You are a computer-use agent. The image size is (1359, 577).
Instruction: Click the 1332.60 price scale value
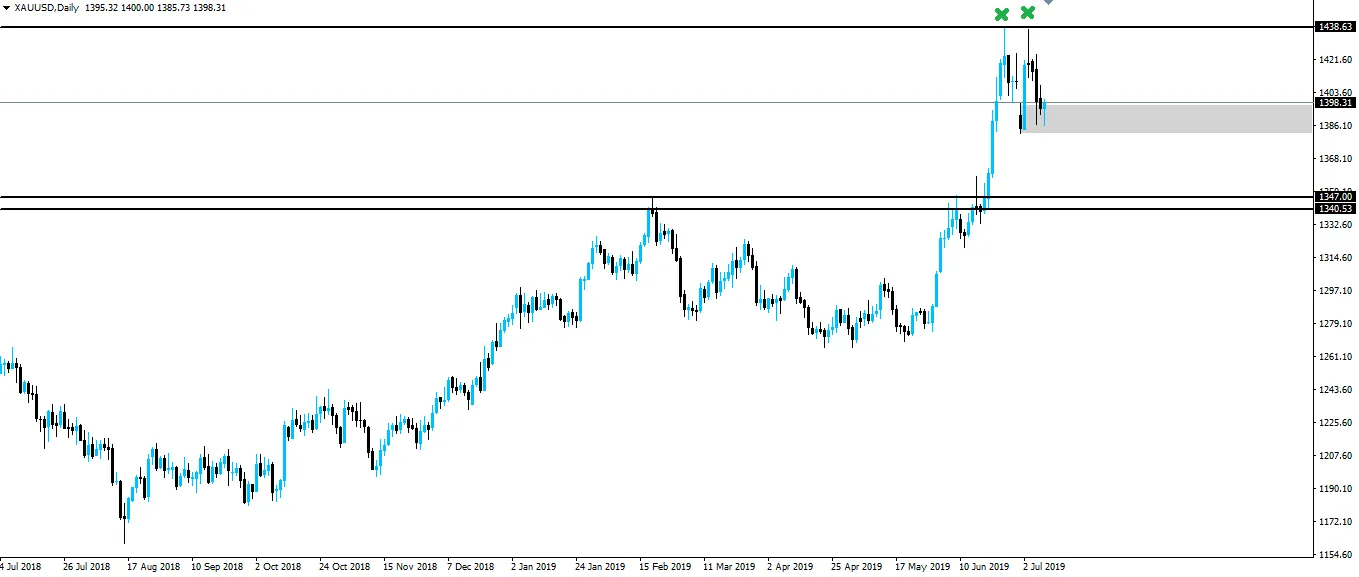[x=1335, y=225]
